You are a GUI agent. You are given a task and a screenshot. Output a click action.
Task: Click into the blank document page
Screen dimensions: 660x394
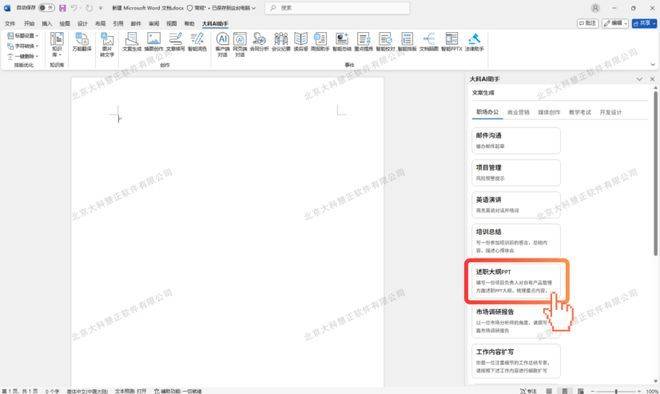pos(227,232)
